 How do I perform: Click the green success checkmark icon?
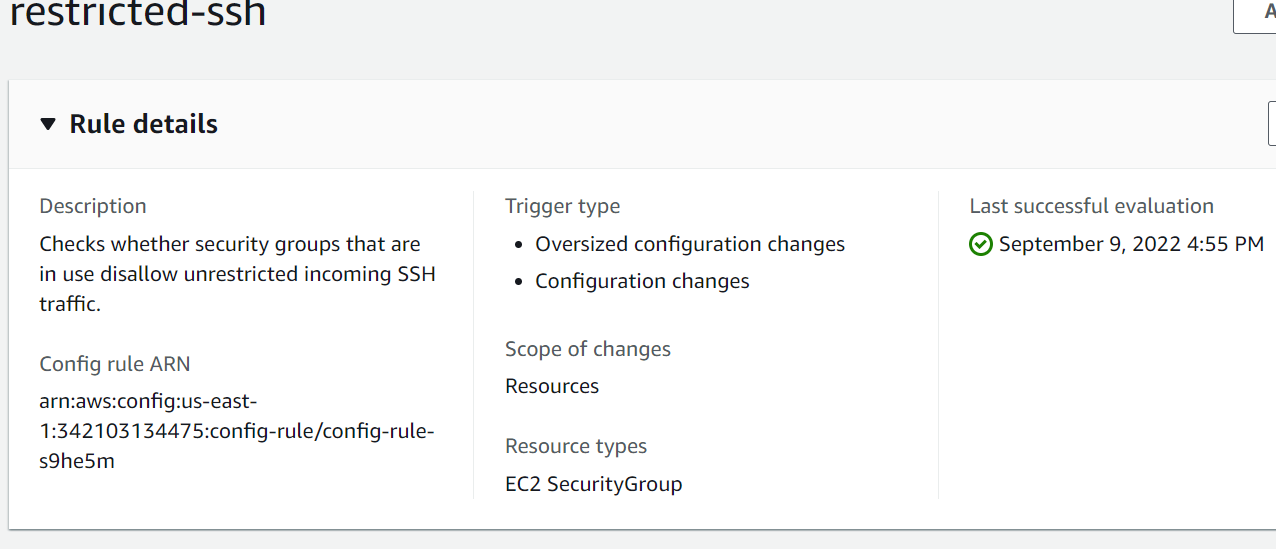981,244
